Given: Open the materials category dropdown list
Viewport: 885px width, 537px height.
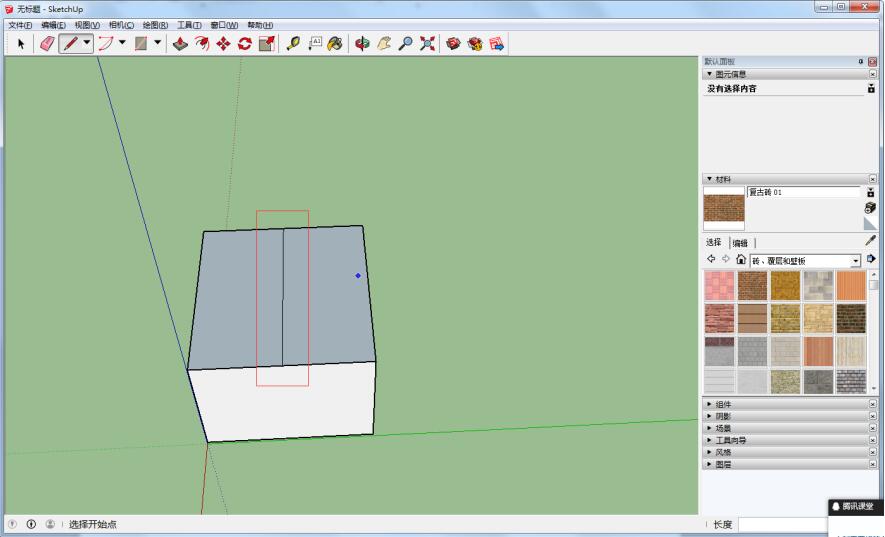Looking at the screenshot, I should tap(855, 260).
